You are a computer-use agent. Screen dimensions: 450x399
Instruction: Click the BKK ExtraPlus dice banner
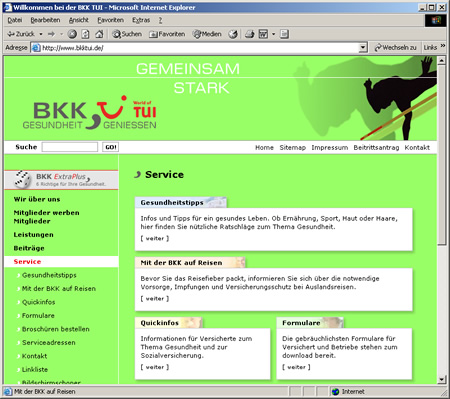(x=61, y=180)
